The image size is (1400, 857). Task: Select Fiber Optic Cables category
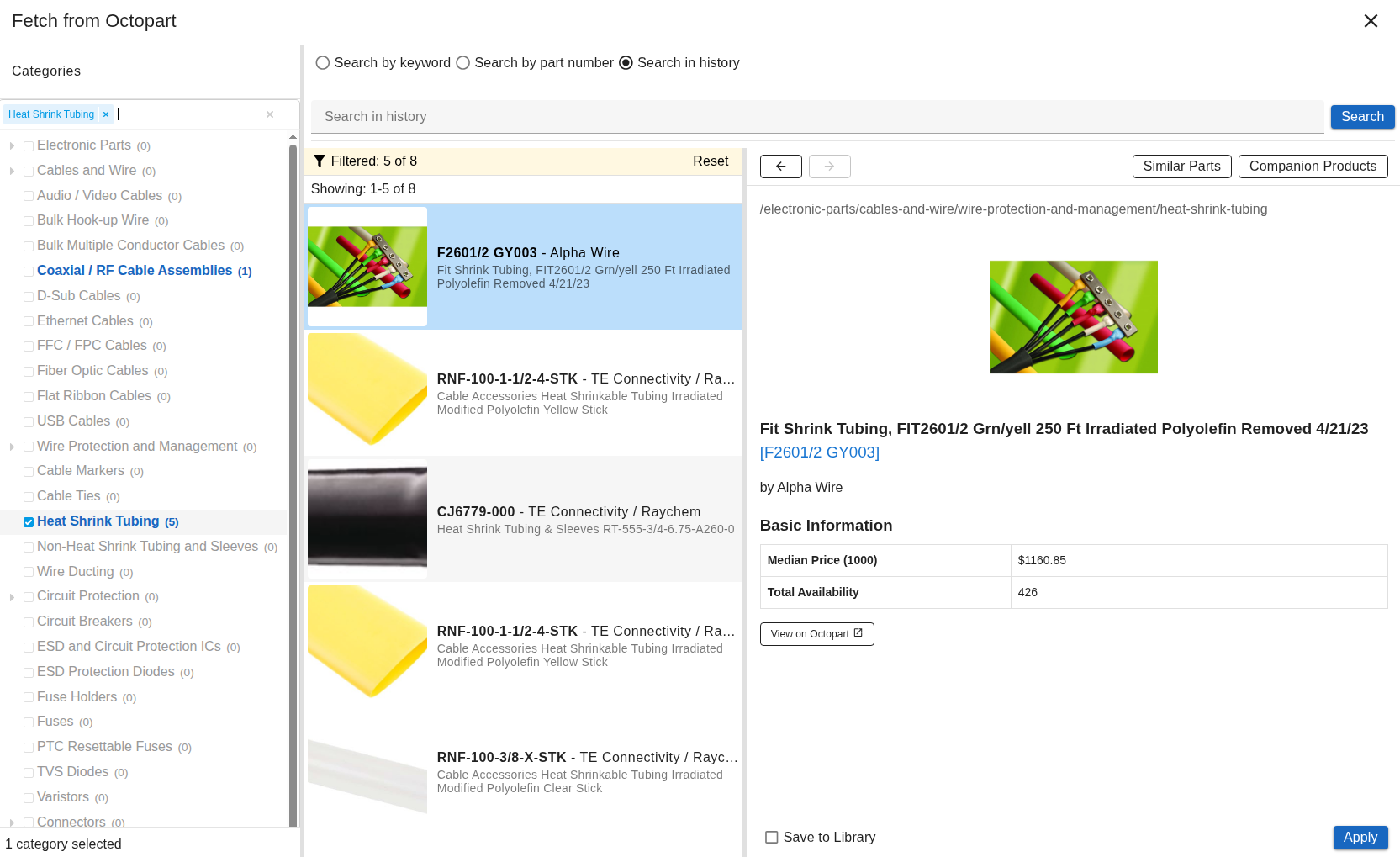(92, 371)
